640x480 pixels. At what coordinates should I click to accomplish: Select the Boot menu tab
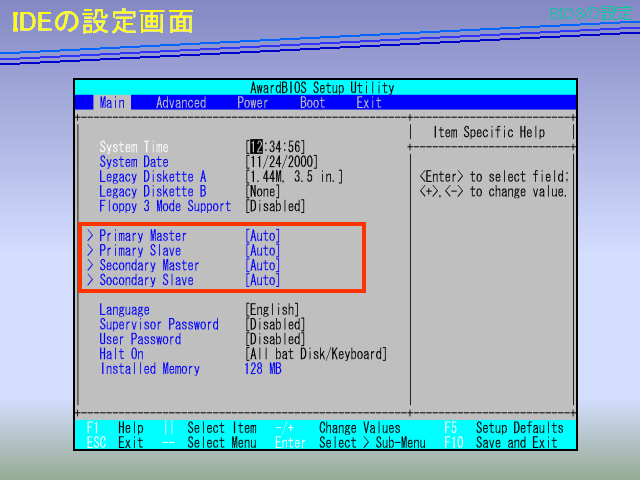click(x=312, y=102)
